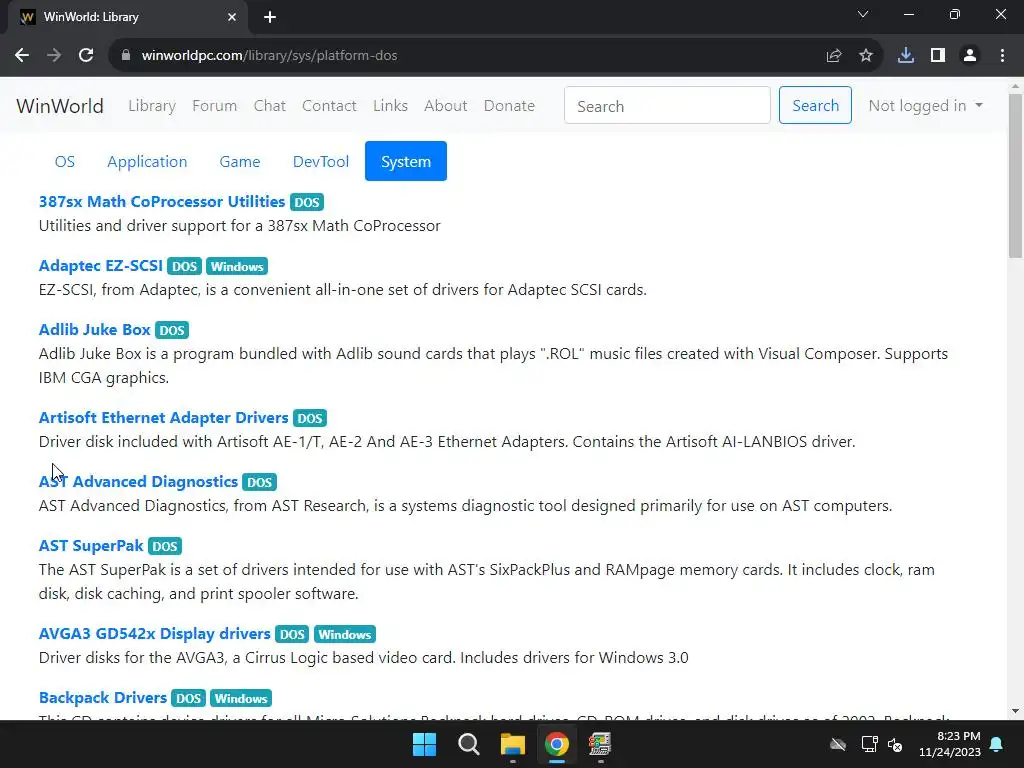Viewport: 1024px width, 768px height.
Task: Click DOS badge next to Adlib Juke Box
Action: (172, 330)
